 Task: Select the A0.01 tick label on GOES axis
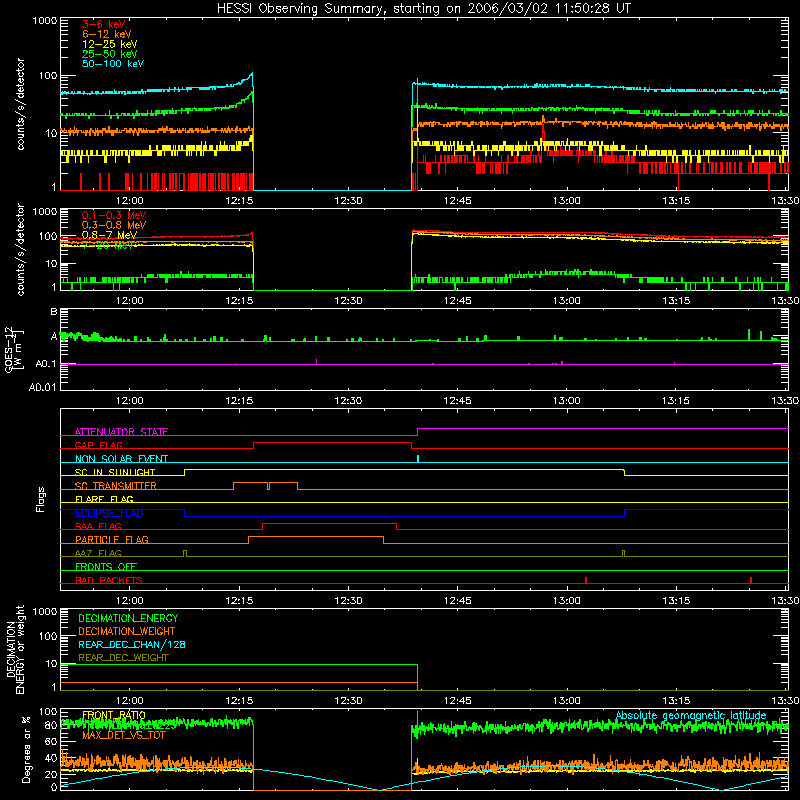click(43, 387)
